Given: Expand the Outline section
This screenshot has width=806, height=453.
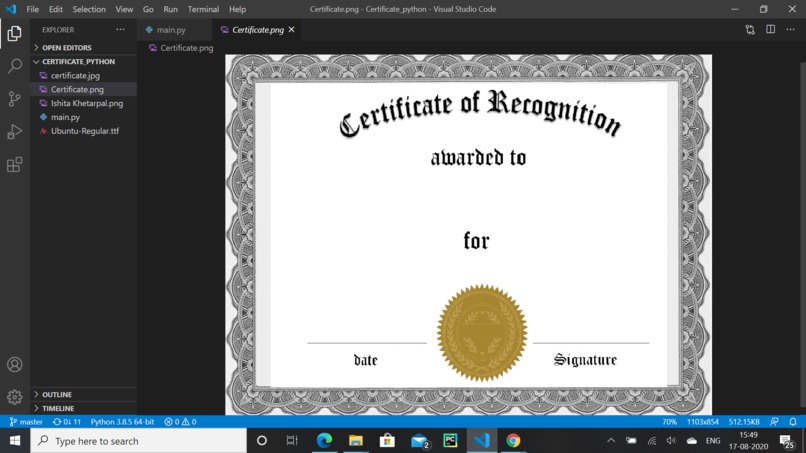Looking at the screenshot, I should [x=83, y=394].
